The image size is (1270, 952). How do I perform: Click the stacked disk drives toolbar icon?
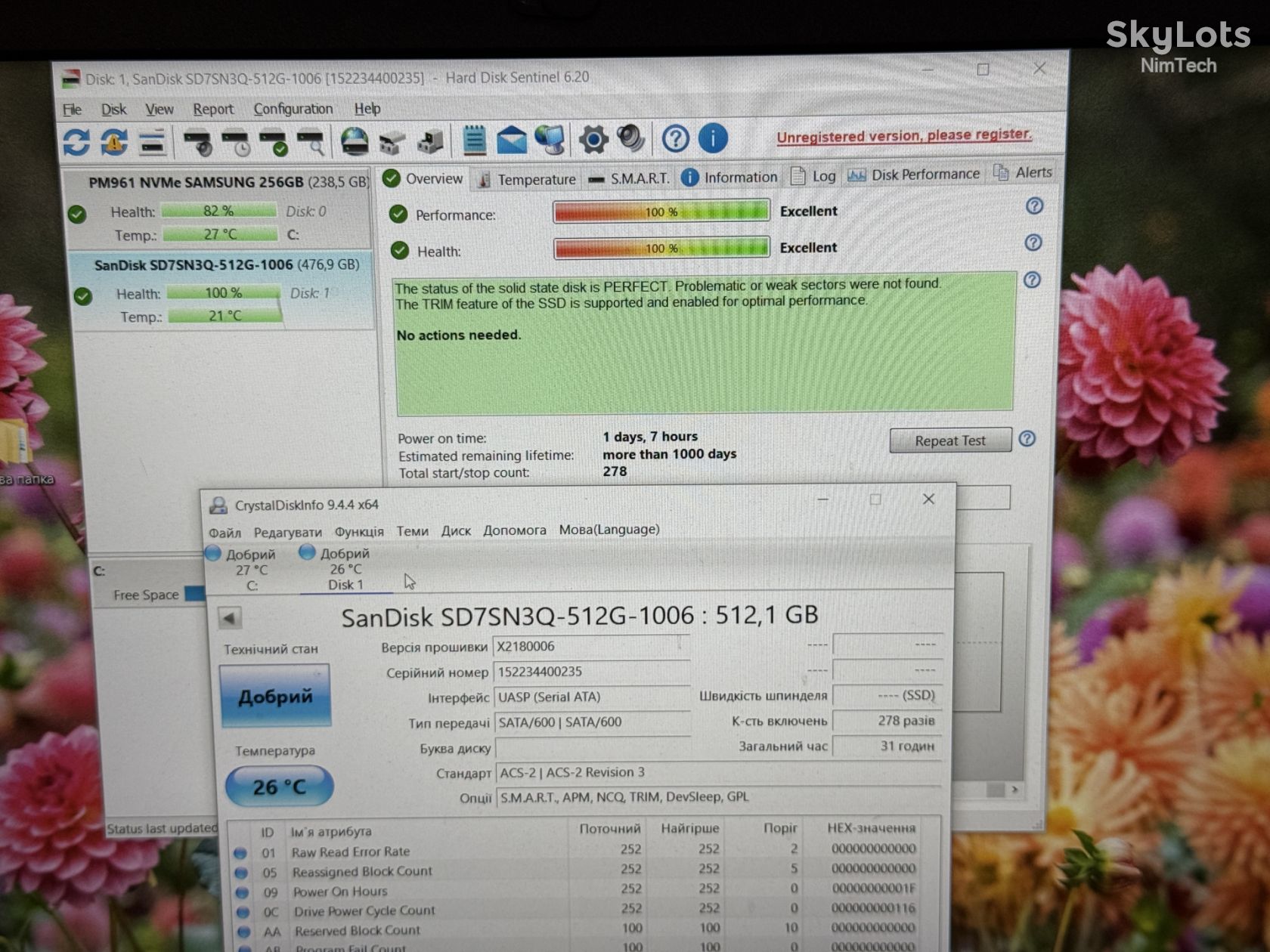(x=152, y=142)
